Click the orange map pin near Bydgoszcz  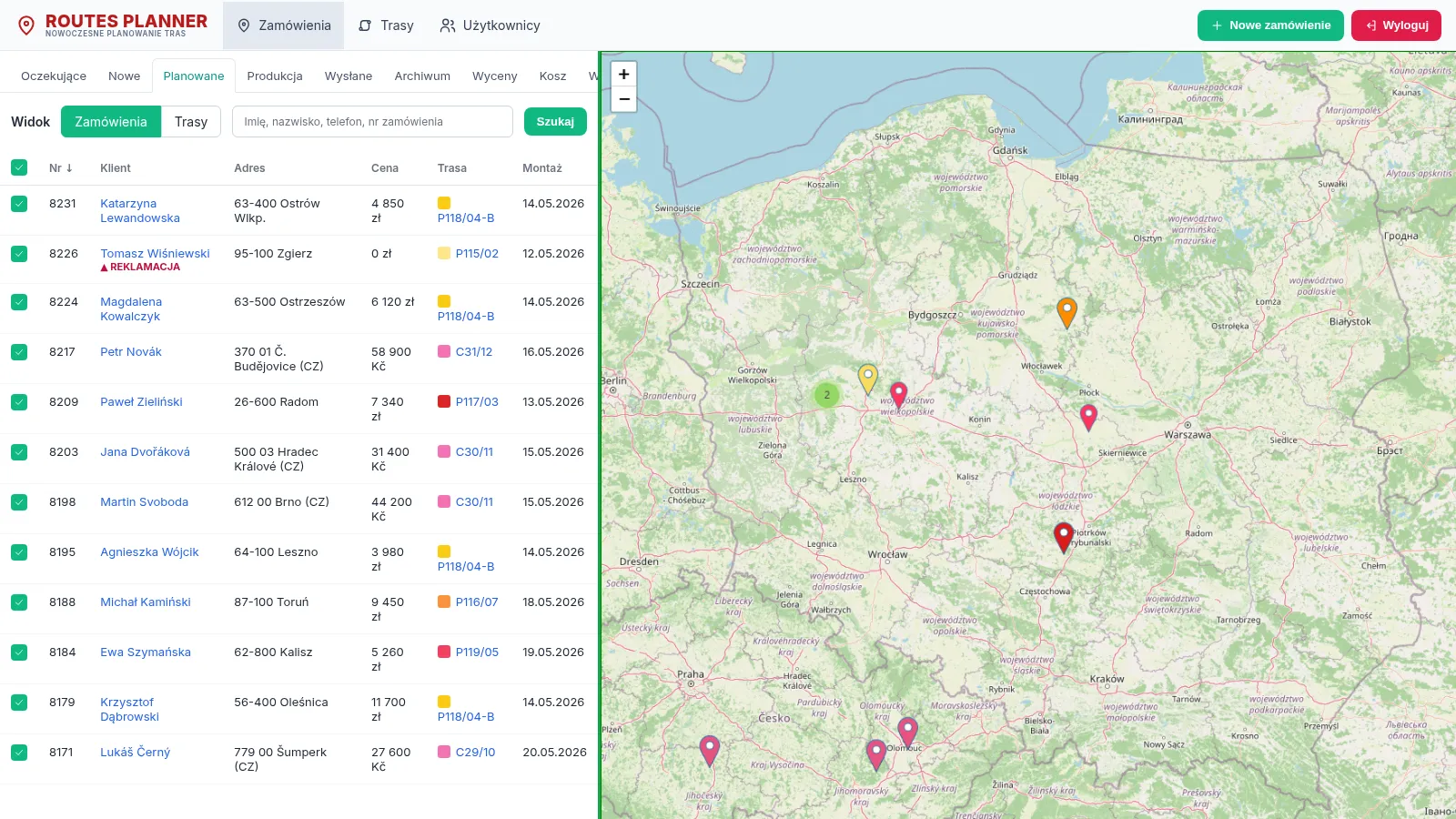1067,312
